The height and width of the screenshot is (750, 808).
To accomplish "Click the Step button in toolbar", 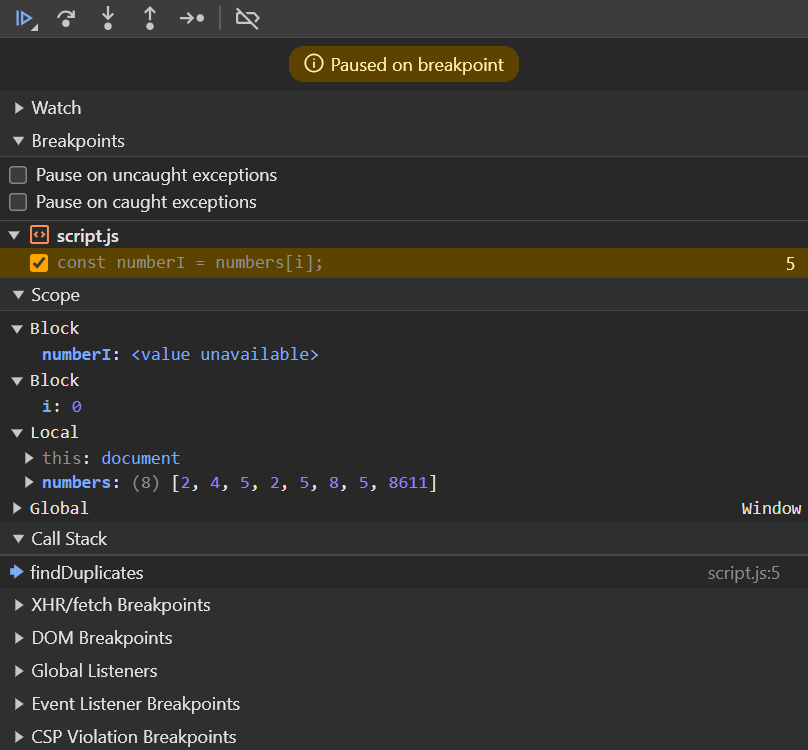I will (x=192, y=18).
